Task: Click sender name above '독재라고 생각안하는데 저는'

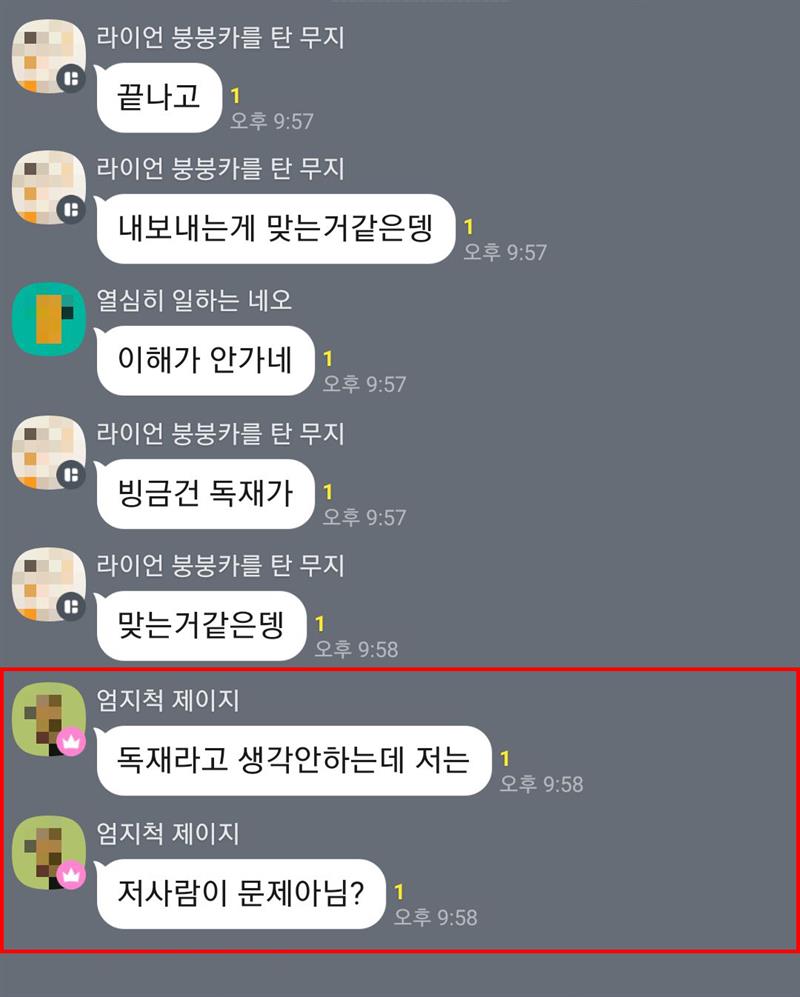Action: pos(168,700)
